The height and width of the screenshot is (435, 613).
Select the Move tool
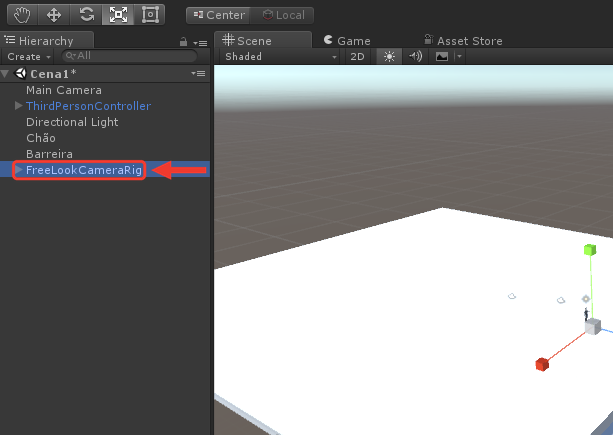pos(54,15)
